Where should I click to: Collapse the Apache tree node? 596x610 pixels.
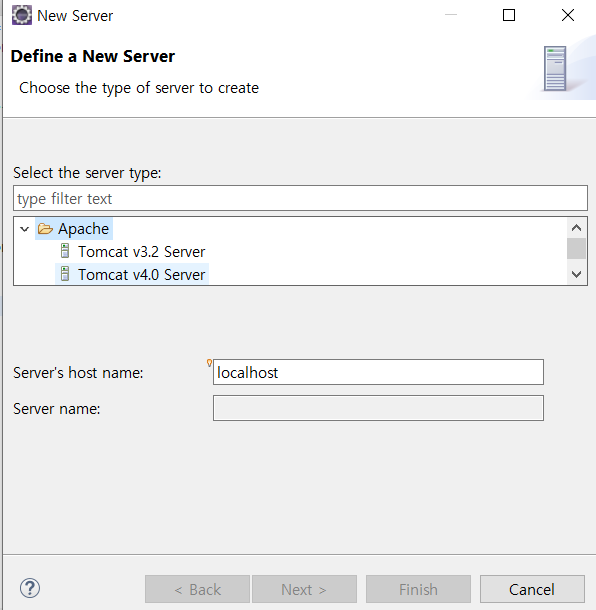[25, 229]
